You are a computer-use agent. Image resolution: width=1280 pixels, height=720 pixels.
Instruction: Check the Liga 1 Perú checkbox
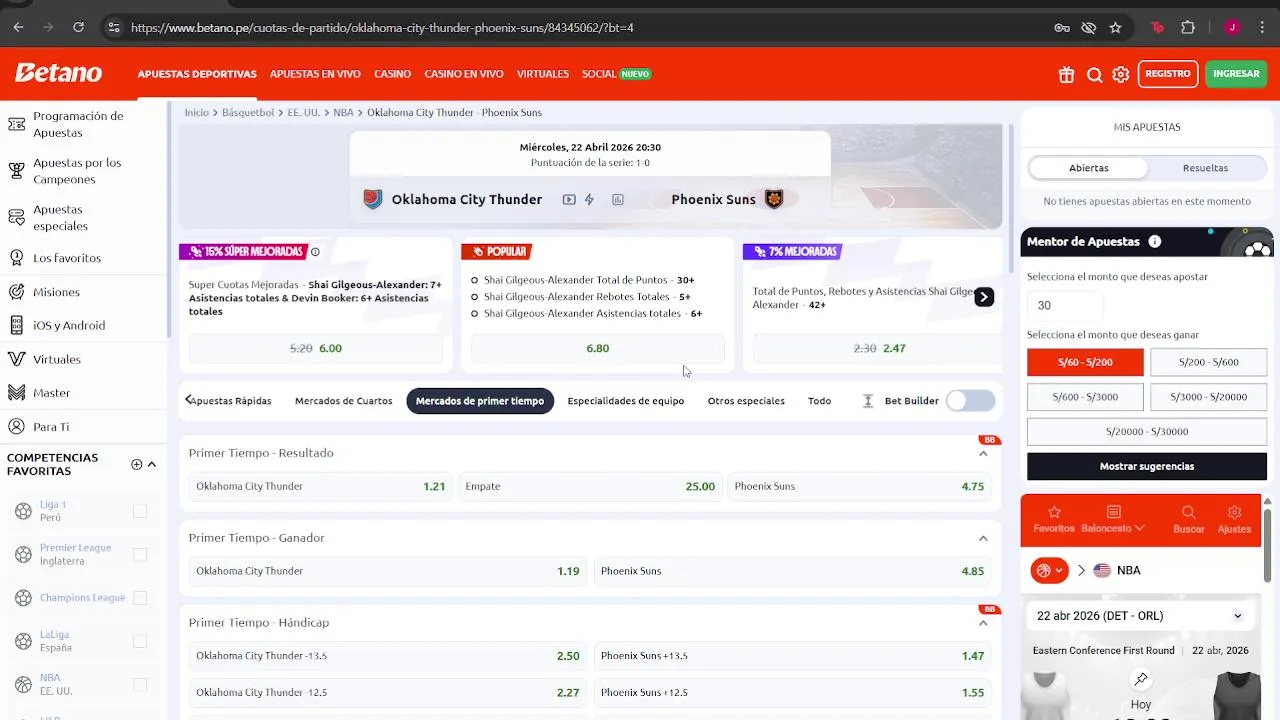pos(140,511)
